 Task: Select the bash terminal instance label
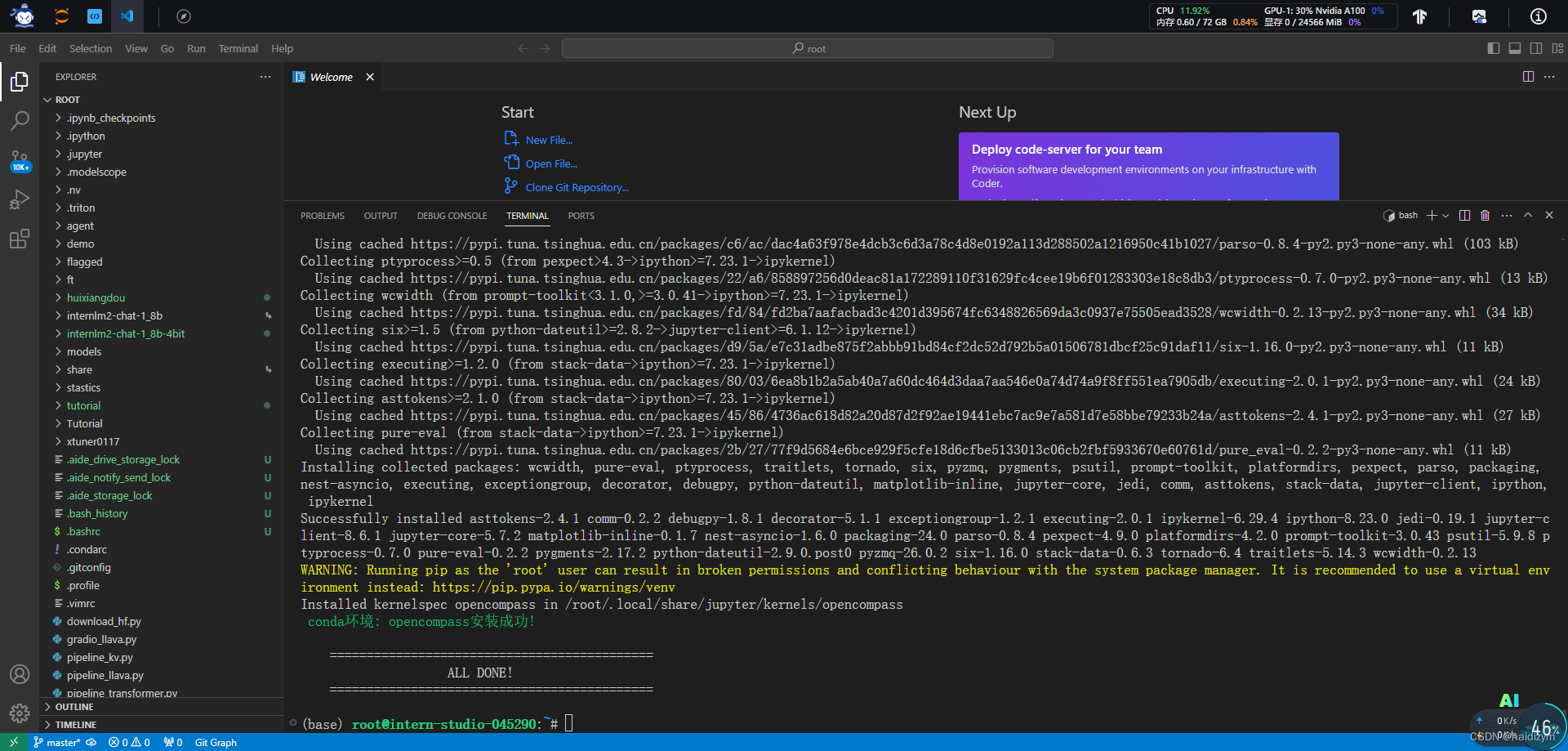(x=1401, y=215)
